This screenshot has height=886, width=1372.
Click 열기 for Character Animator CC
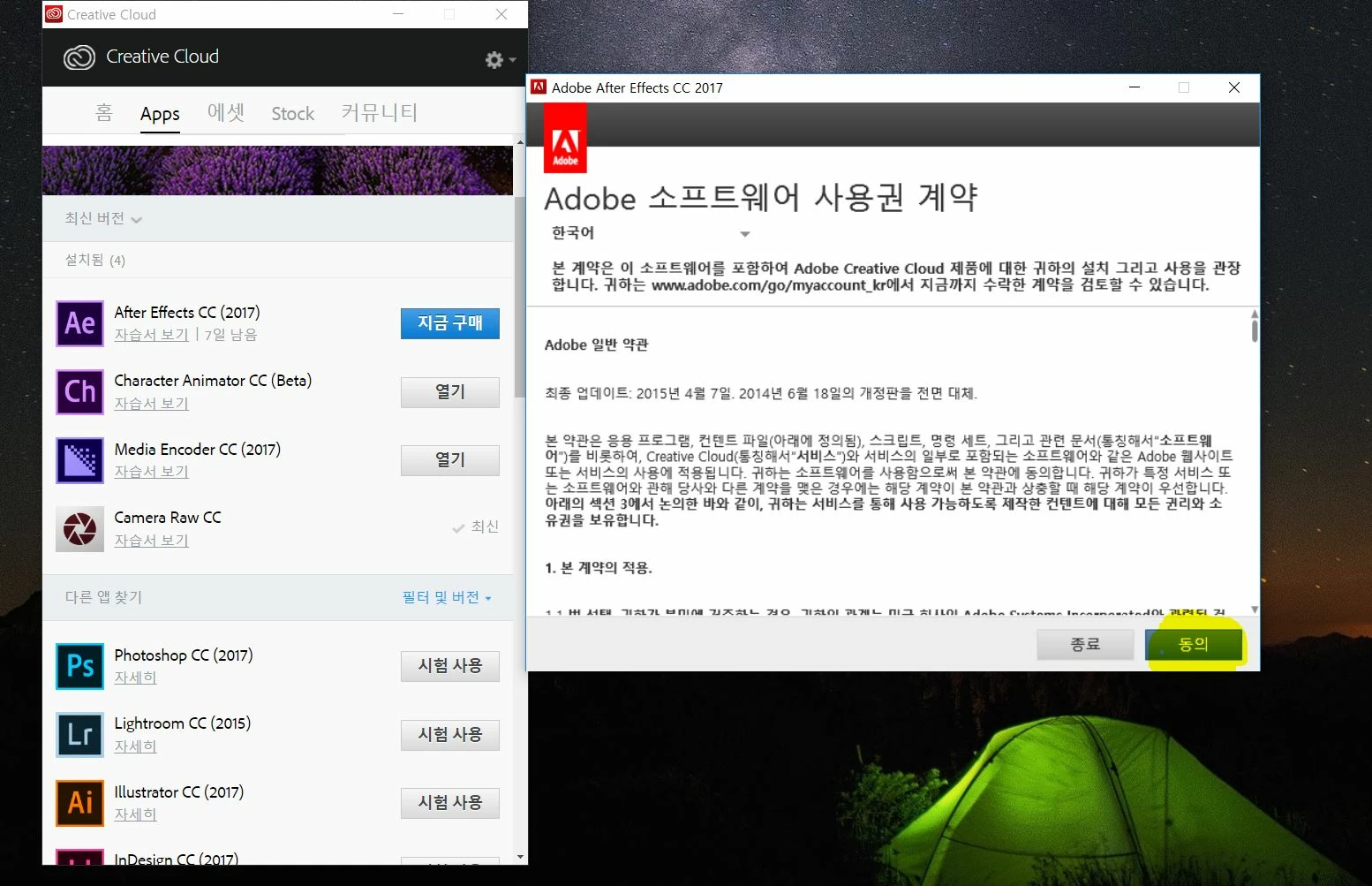450,392
